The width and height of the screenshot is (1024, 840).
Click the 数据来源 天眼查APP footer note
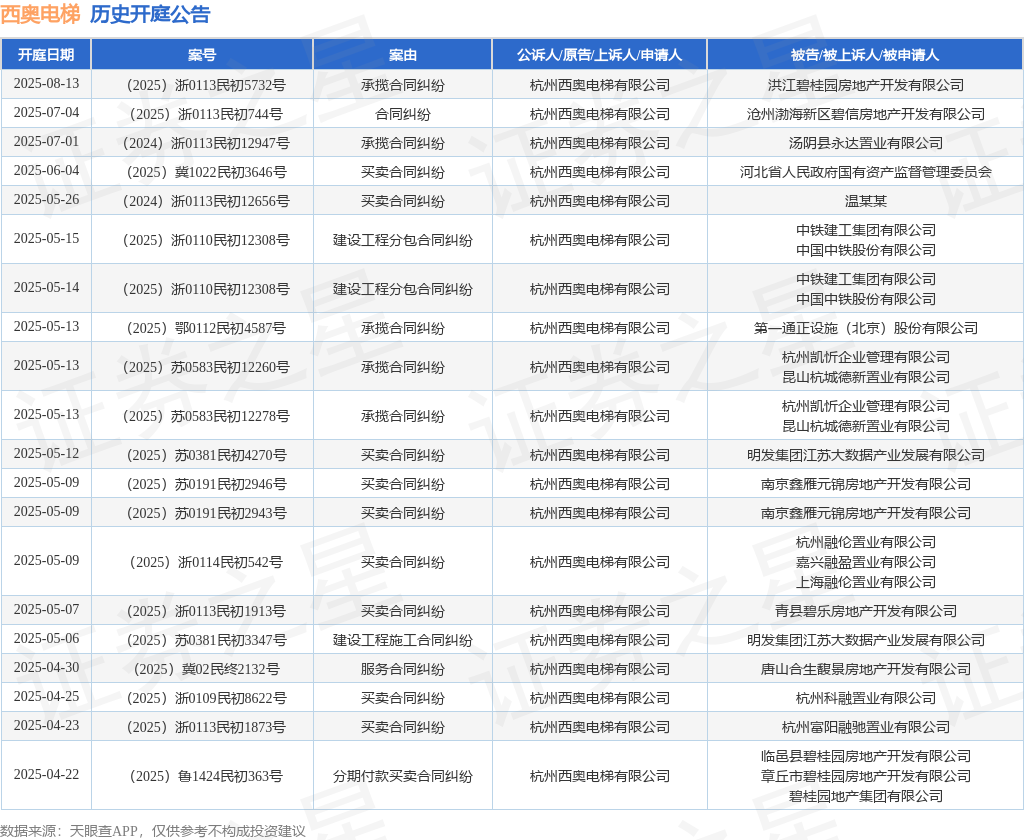(x=153, y=831)
